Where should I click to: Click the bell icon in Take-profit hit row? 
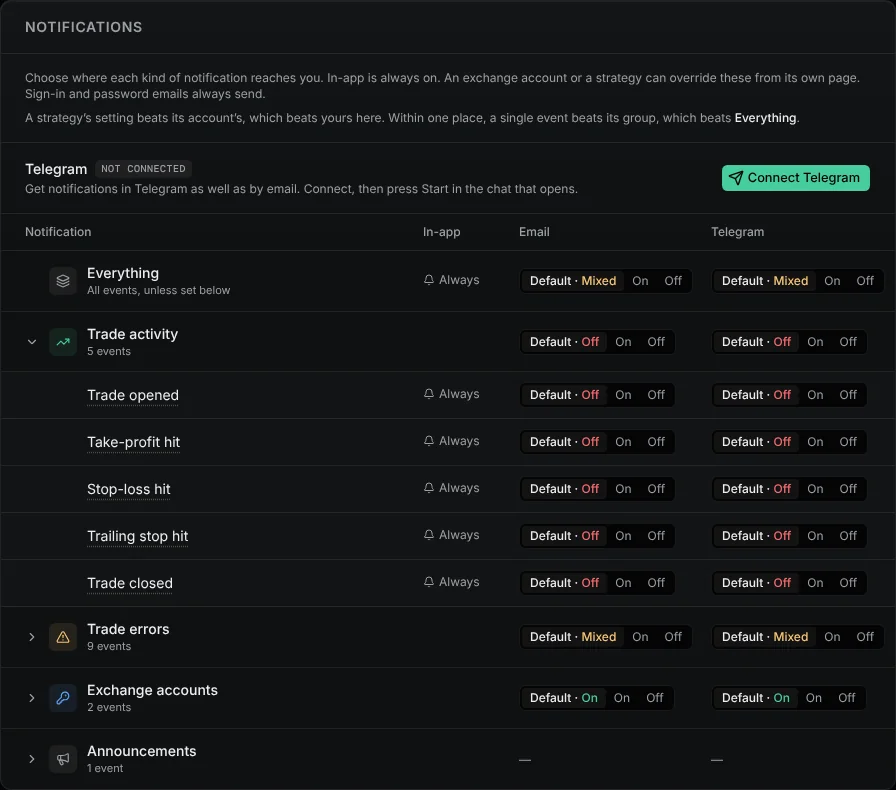[x=429, y=441]
